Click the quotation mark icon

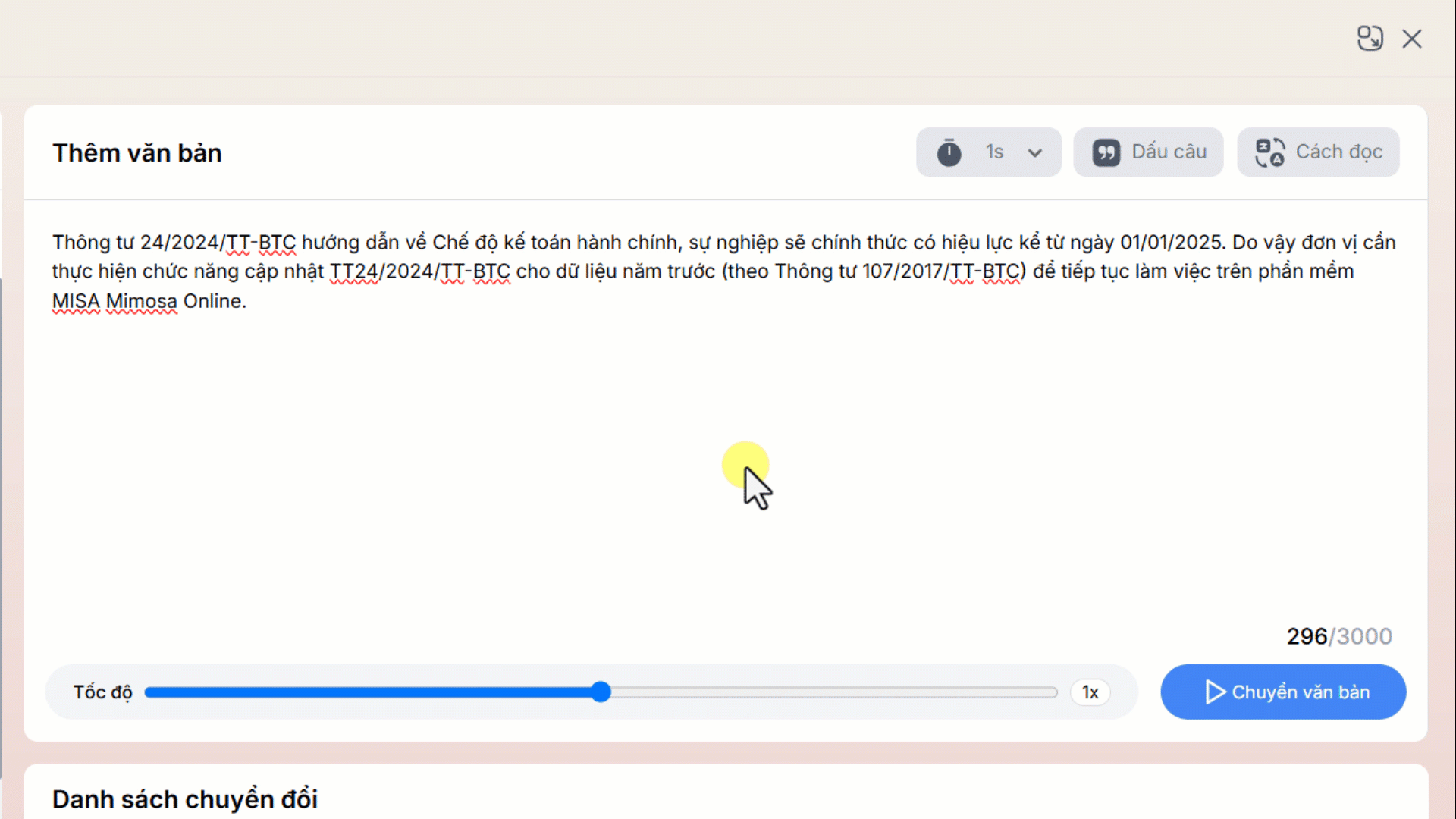(1106, 153)
